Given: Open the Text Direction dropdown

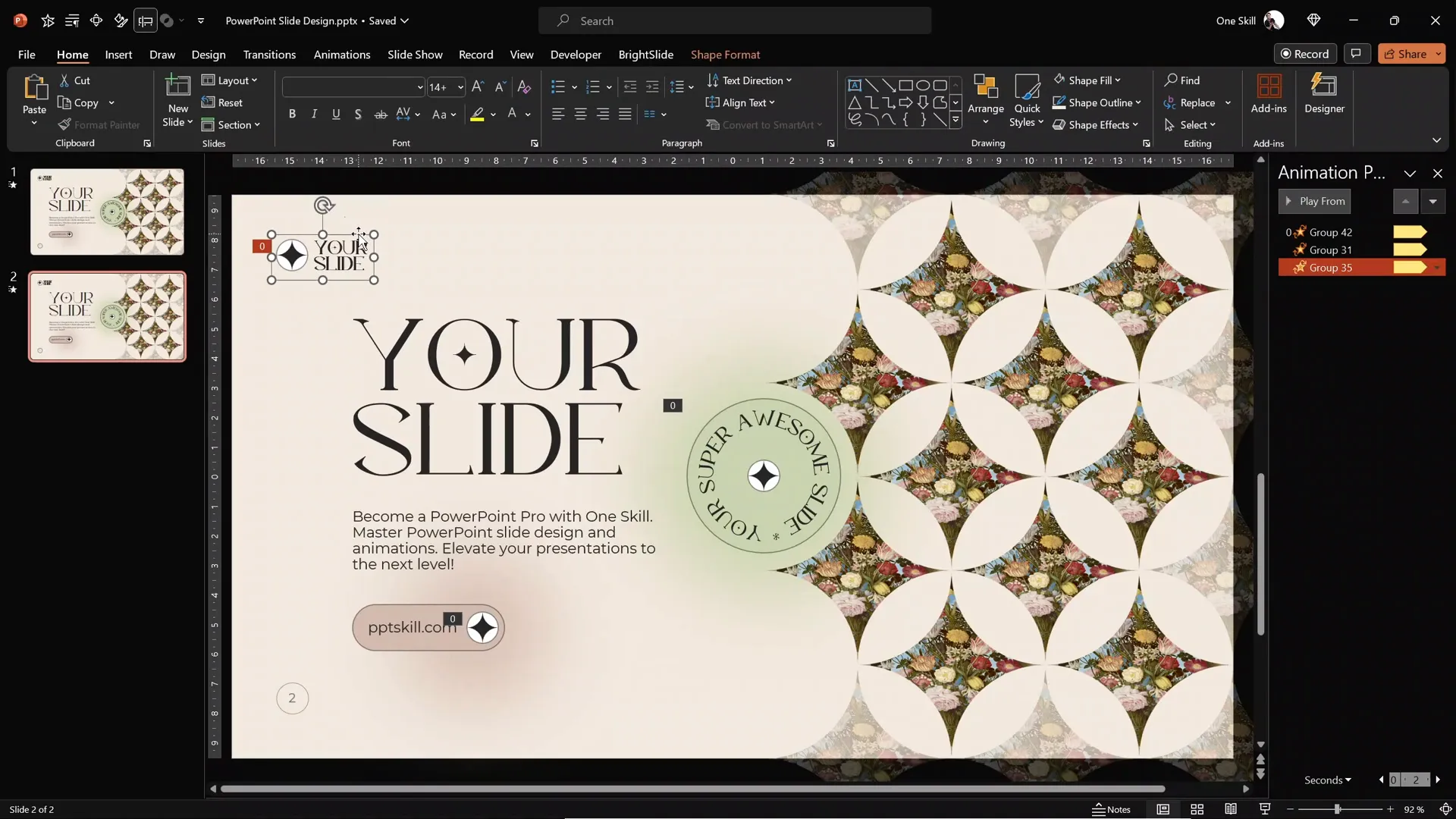Looking at the screenshot, I should (749, 80).
